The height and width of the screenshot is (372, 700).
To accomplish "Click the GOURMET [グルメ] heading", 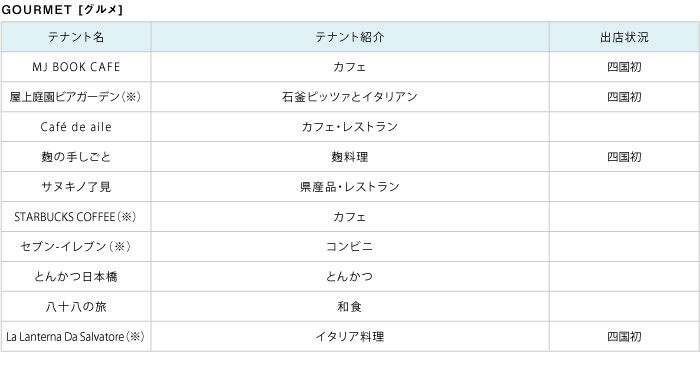I will [x=62, y=10].
